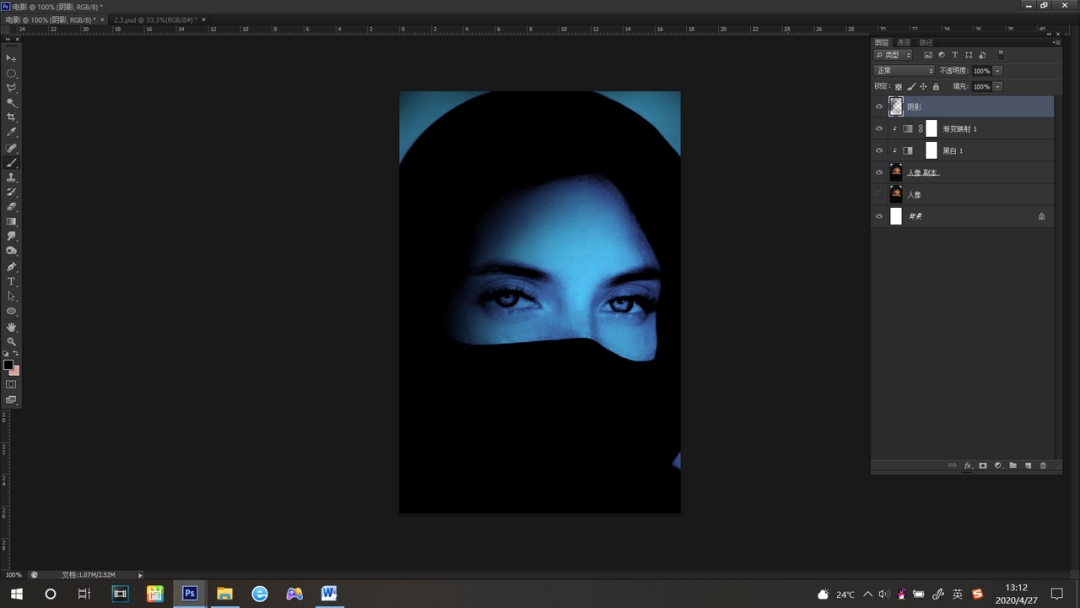Toggle lock all
Screen dimensions: 1080x608
(935, 87)
